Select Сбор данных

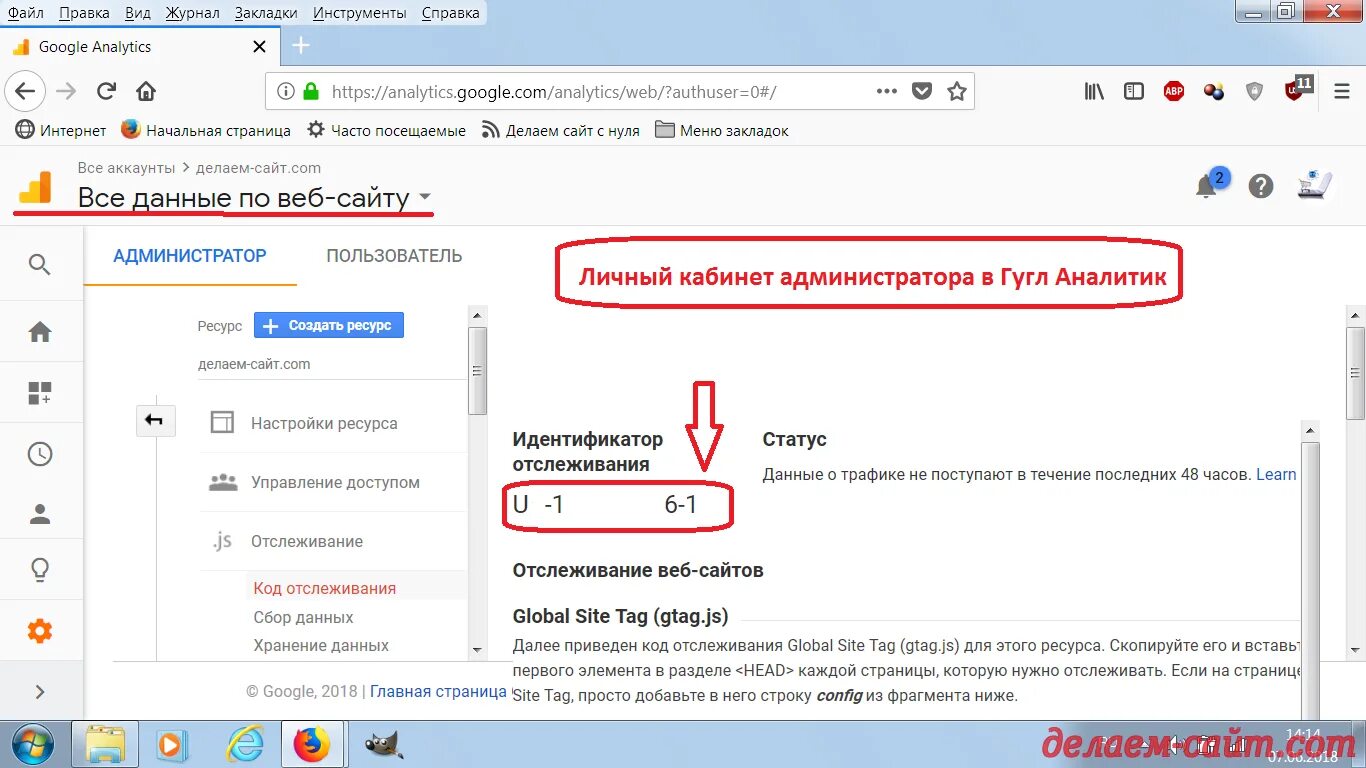point(303,617)
